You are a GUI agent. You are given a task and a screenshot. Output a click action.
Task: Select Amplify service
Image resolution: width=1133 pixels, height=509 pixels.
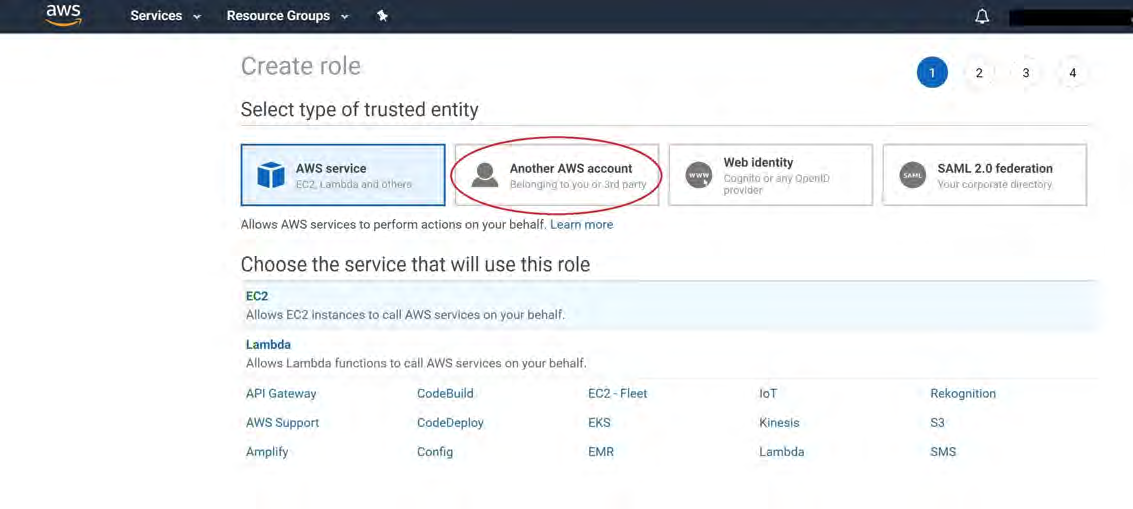[267, 452]
